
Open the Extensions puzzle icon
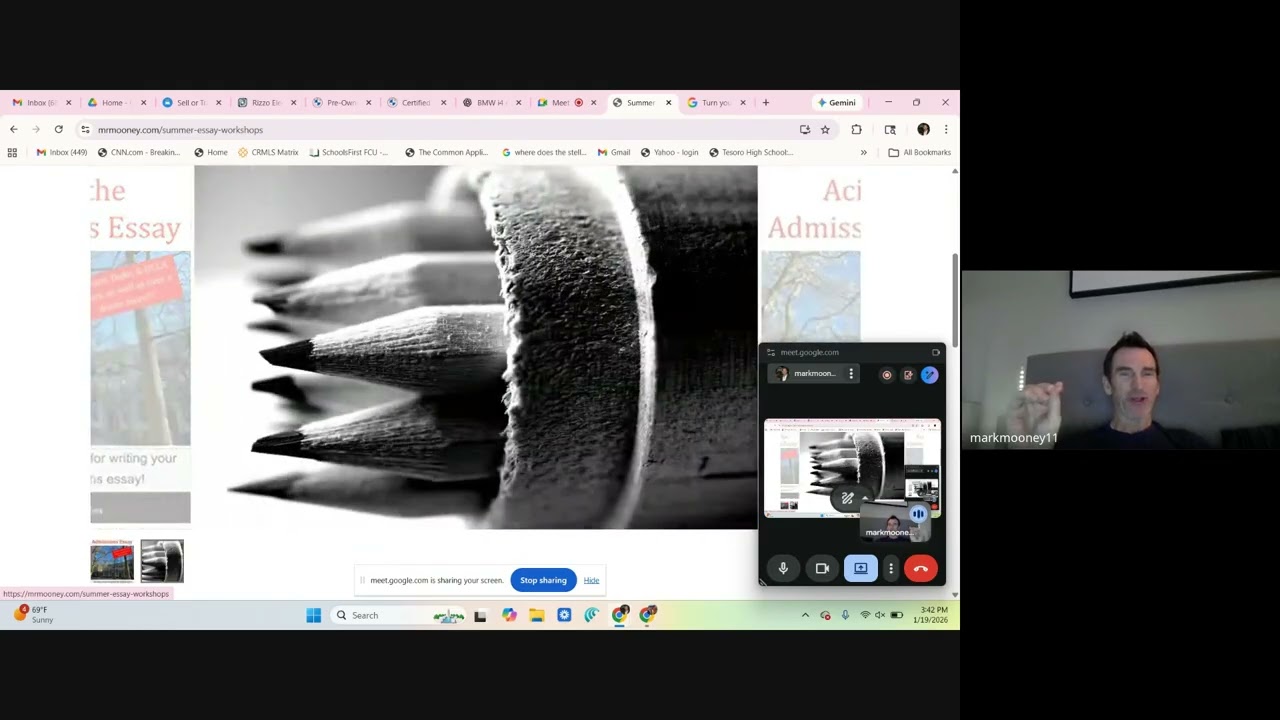click(856, 129)
